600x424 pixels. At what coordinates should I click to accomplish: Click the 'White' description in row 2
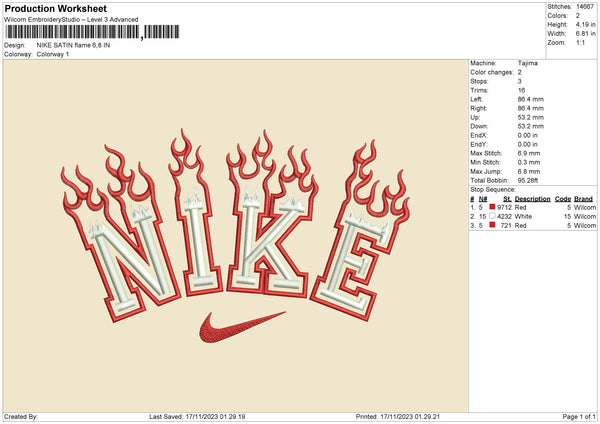coord(523,217)
